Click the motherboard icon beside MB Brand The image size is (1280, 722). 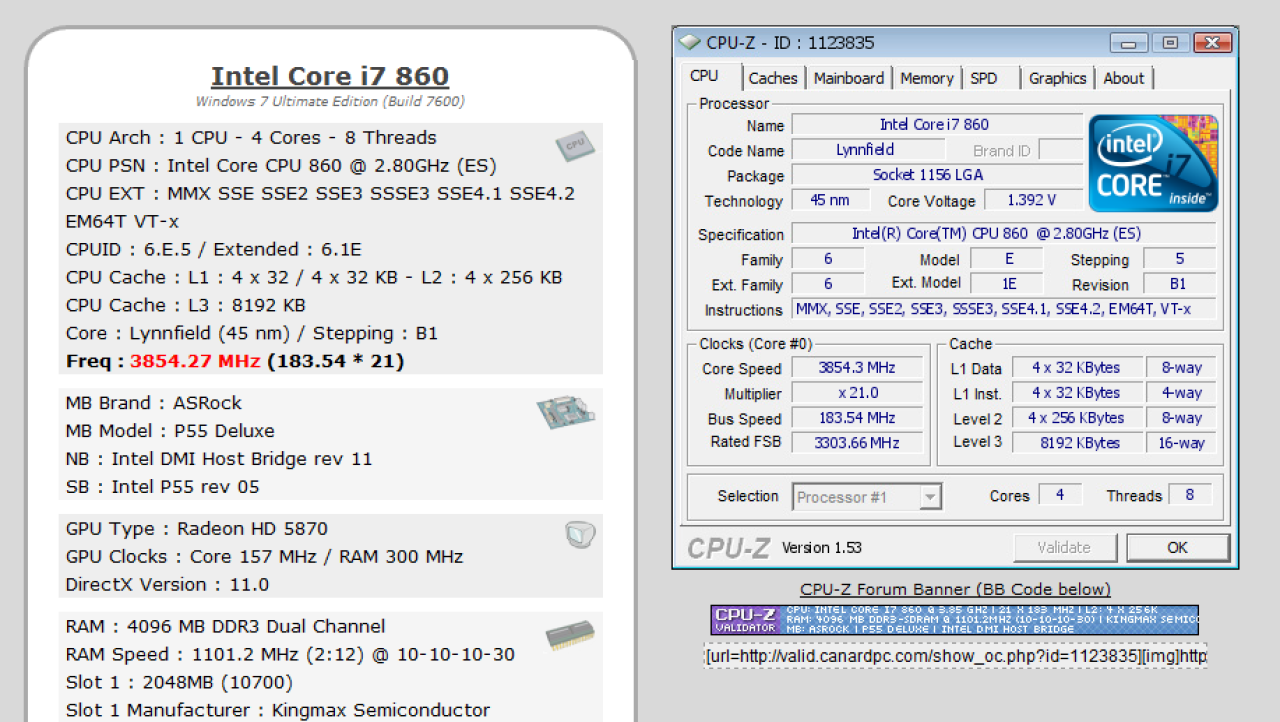tap(565, 412)
